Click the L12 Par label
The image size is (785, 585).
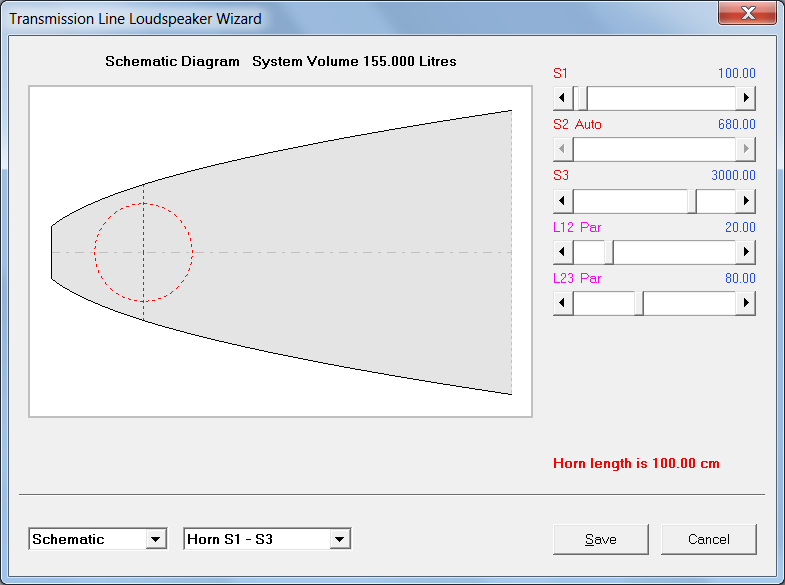(x=577, y=227)
